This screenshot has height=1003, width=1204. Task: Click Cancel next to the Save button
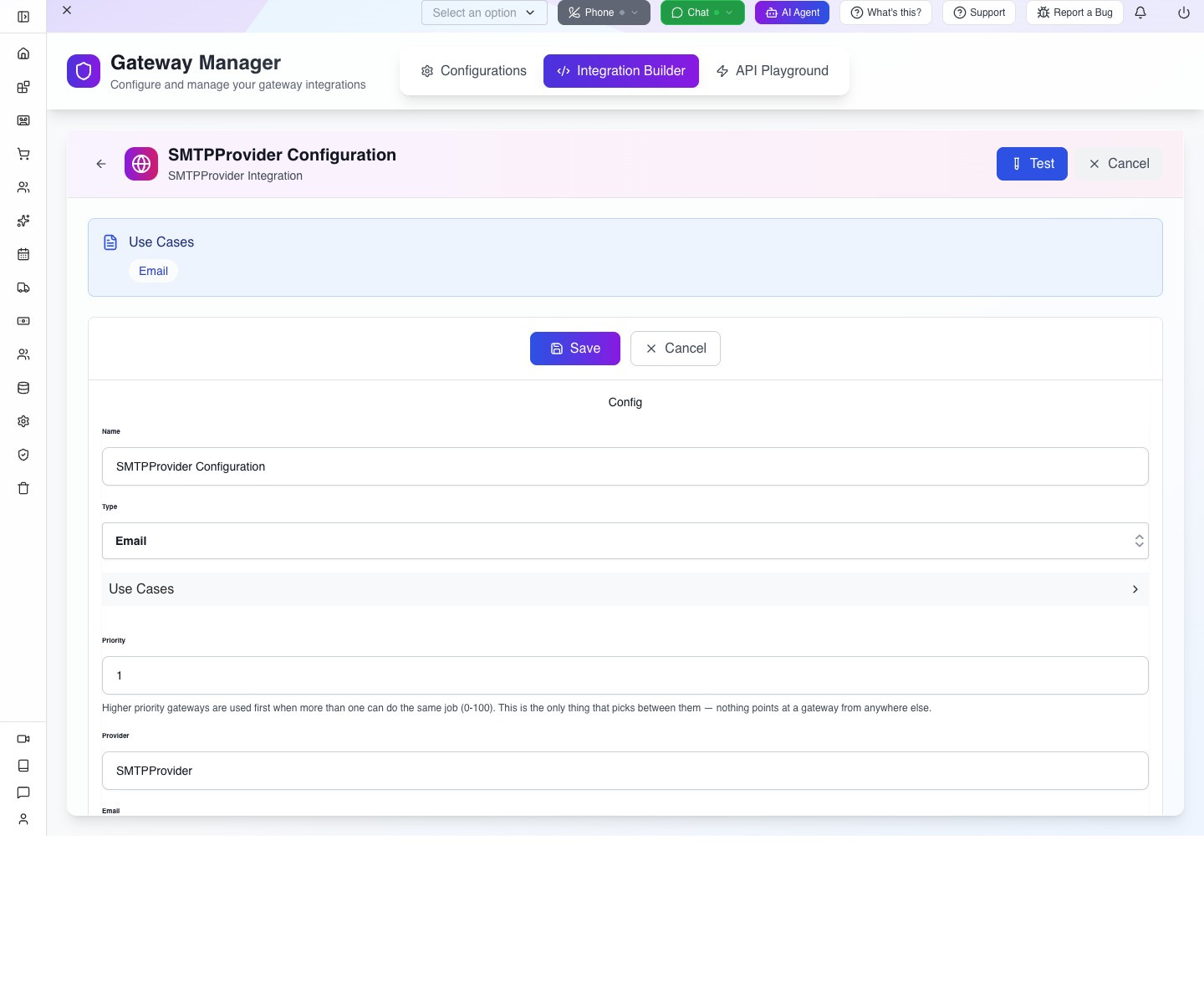(676, 349)
